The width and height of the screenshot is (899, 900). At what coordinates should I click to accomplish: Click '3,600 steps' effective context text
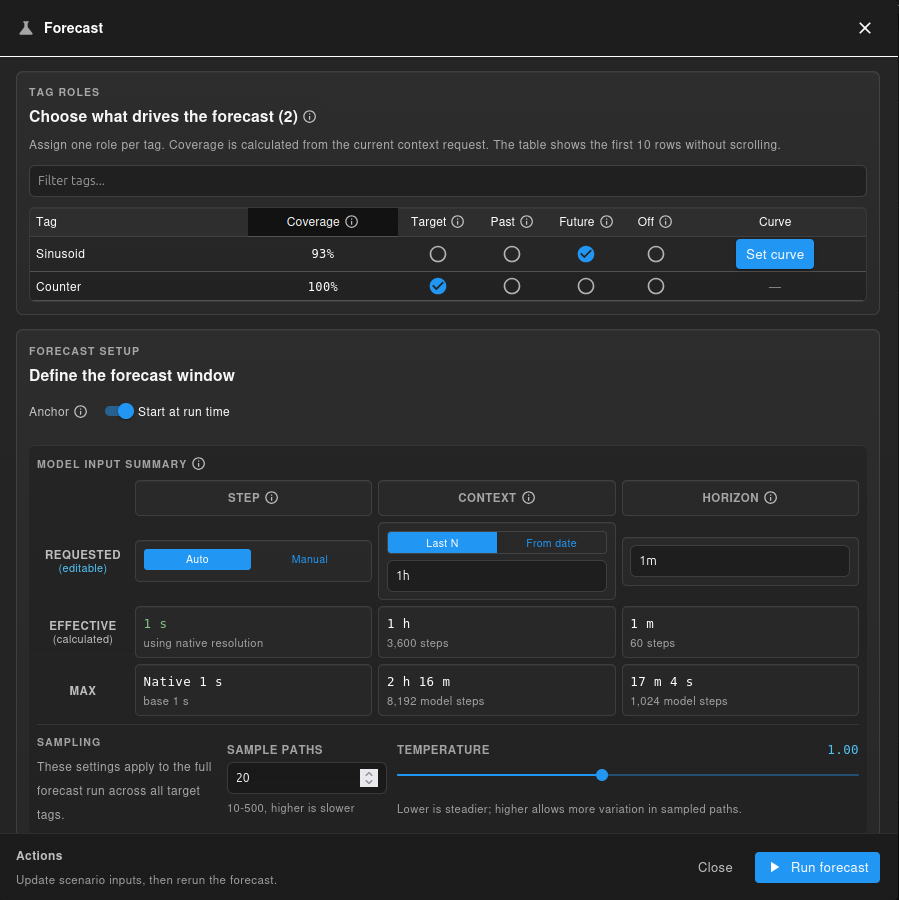(x=417, y=643)
